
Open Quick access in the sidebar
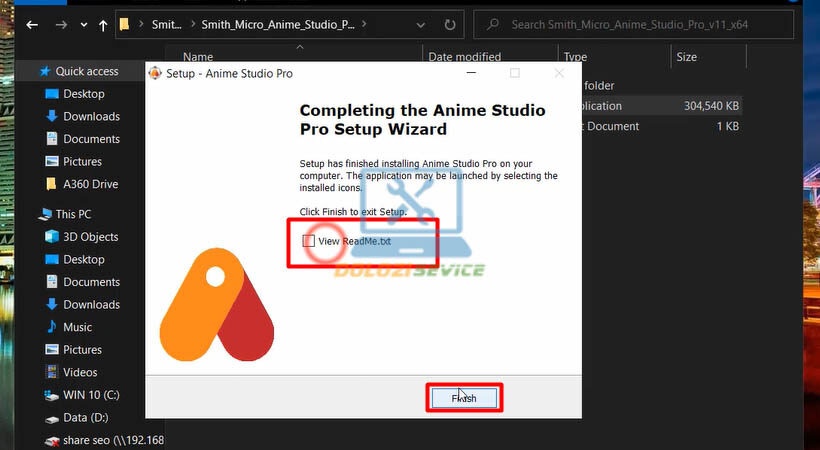[x=87, y=71]
